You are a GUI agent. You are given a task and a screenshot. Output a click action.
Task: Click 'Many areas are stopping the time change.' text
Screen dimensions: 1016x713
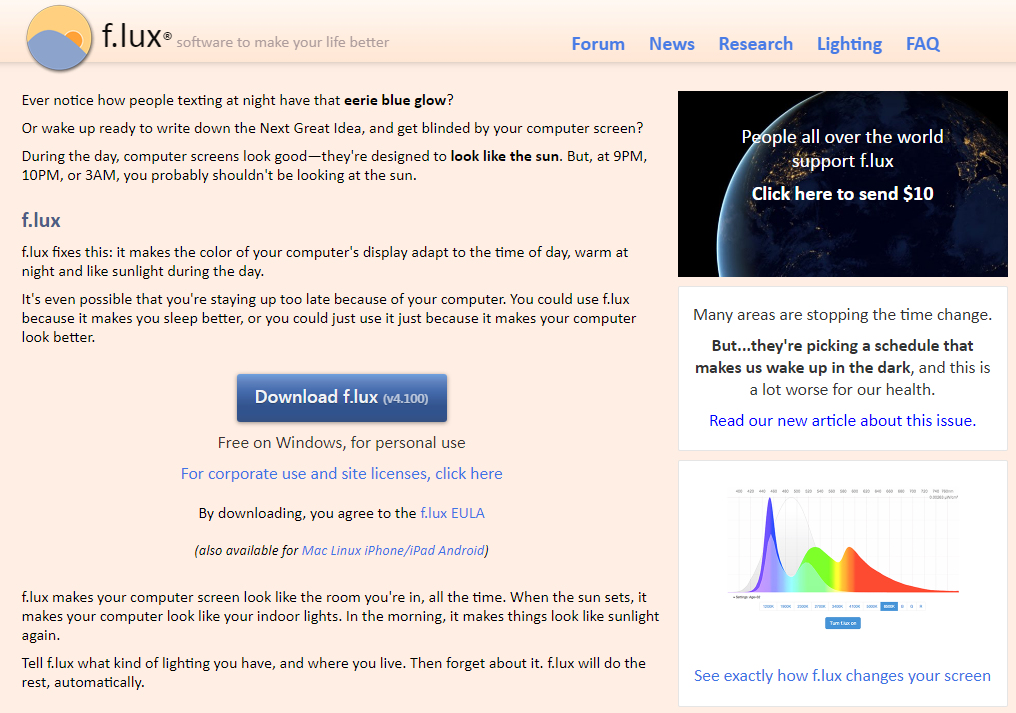pos(842,315)
